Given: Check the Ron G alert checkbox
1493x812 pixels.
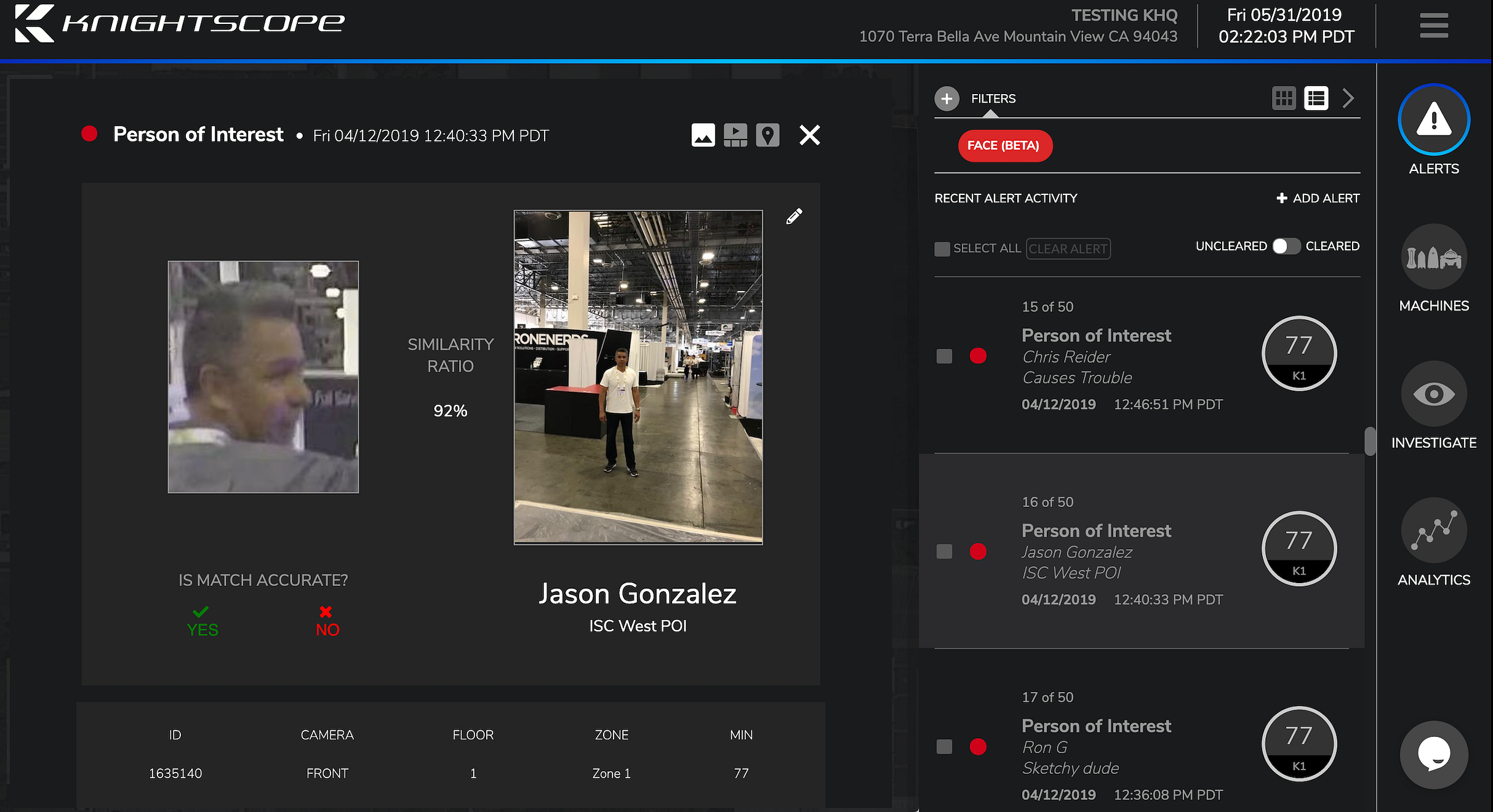Looking at the screenshot, I should click(x=944, y=747).
